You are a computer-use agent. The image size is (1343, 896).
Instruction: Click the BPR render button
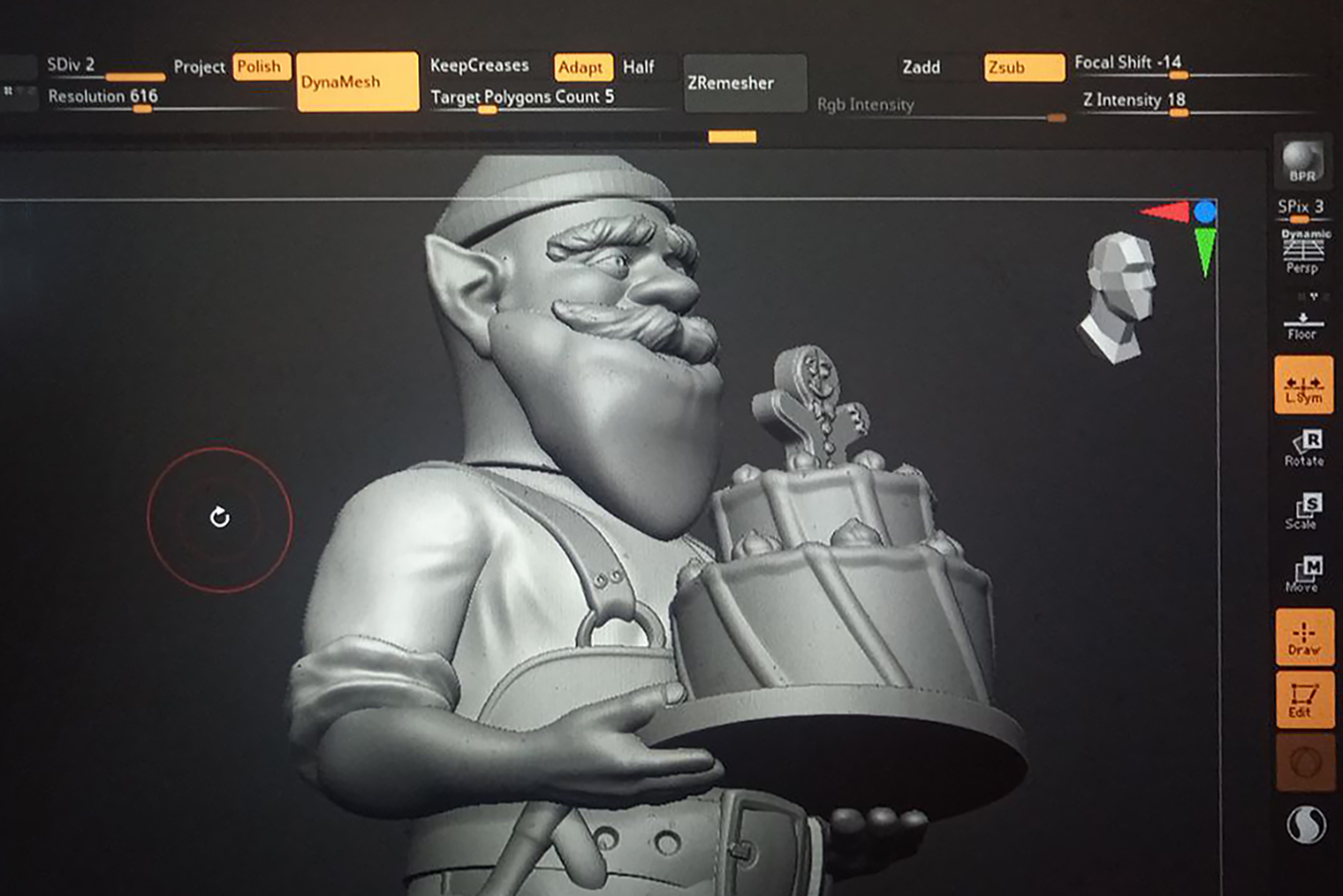click(x=1302, y=162)
